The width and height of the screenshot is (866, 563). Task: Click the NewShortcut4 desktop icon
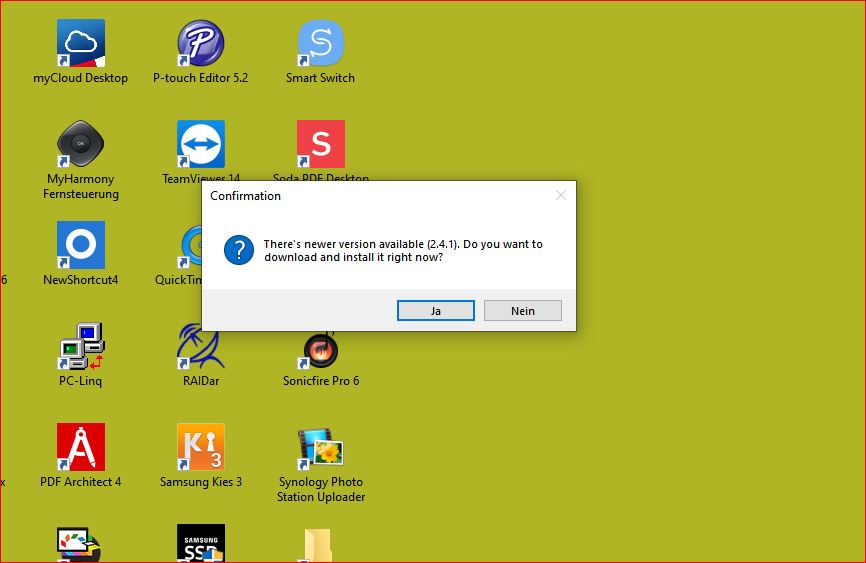pos(81,245)
